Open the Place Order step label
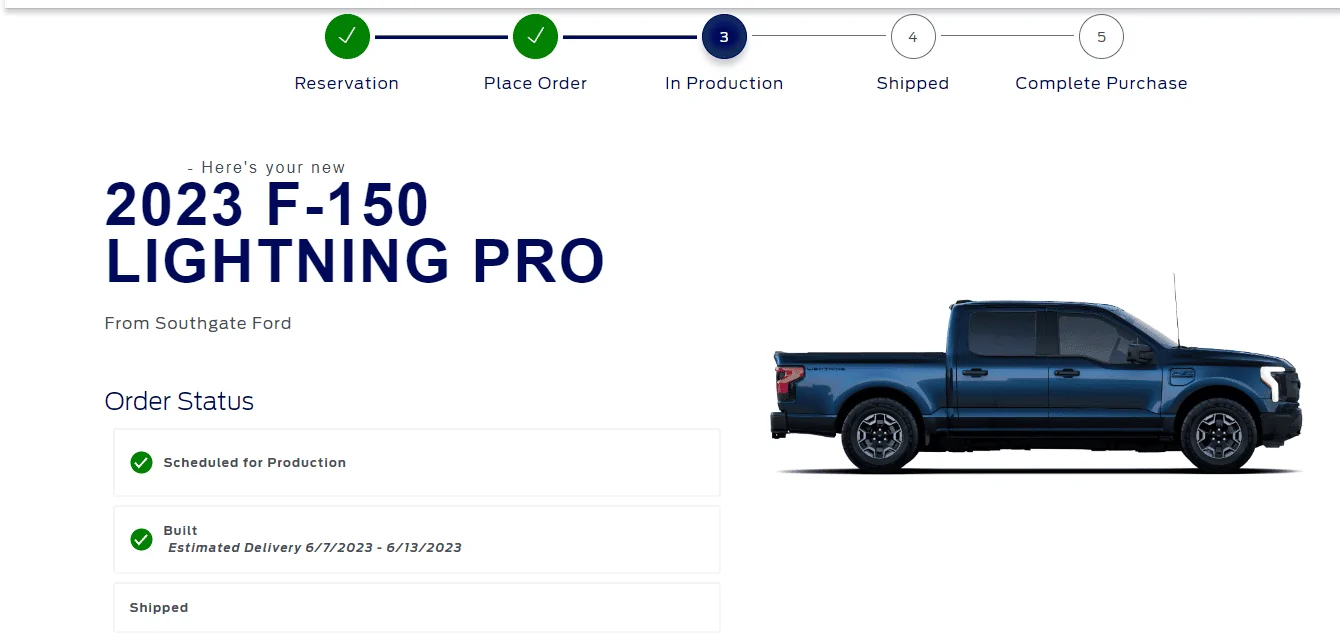 [535, 83]
